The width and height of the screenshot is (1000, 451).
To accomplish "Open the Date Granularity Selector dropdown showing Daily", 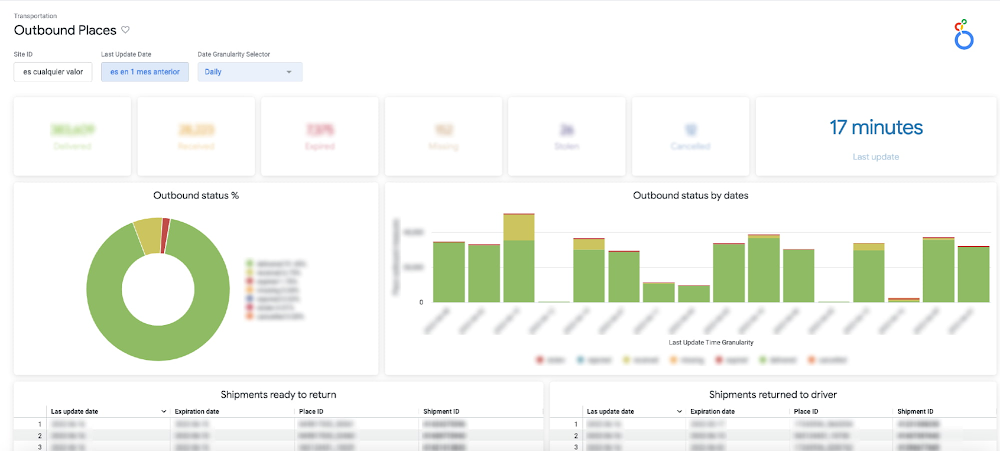I will point(249,72).
